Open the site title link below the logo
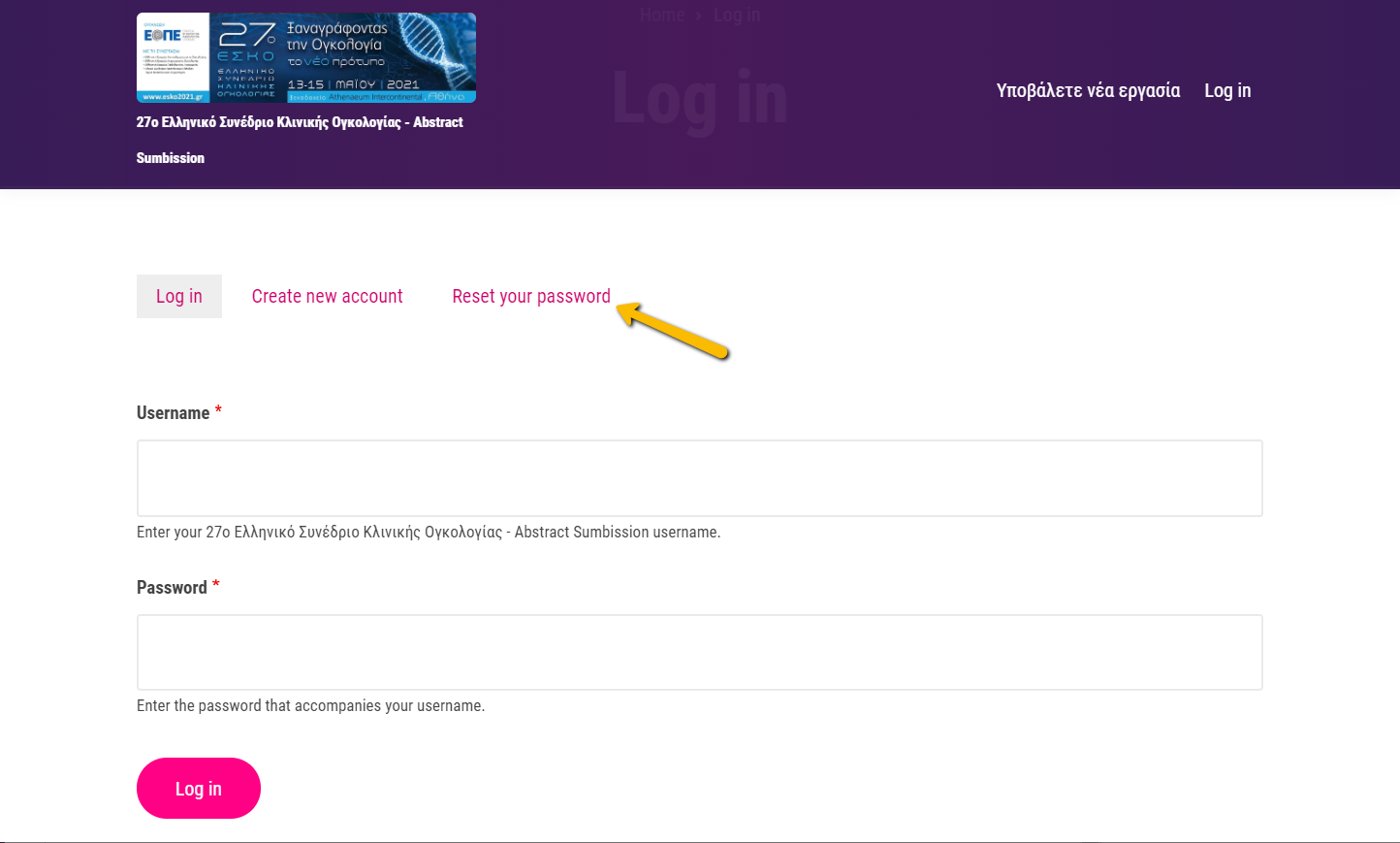 pyautogui.click(x=299, y=123)
